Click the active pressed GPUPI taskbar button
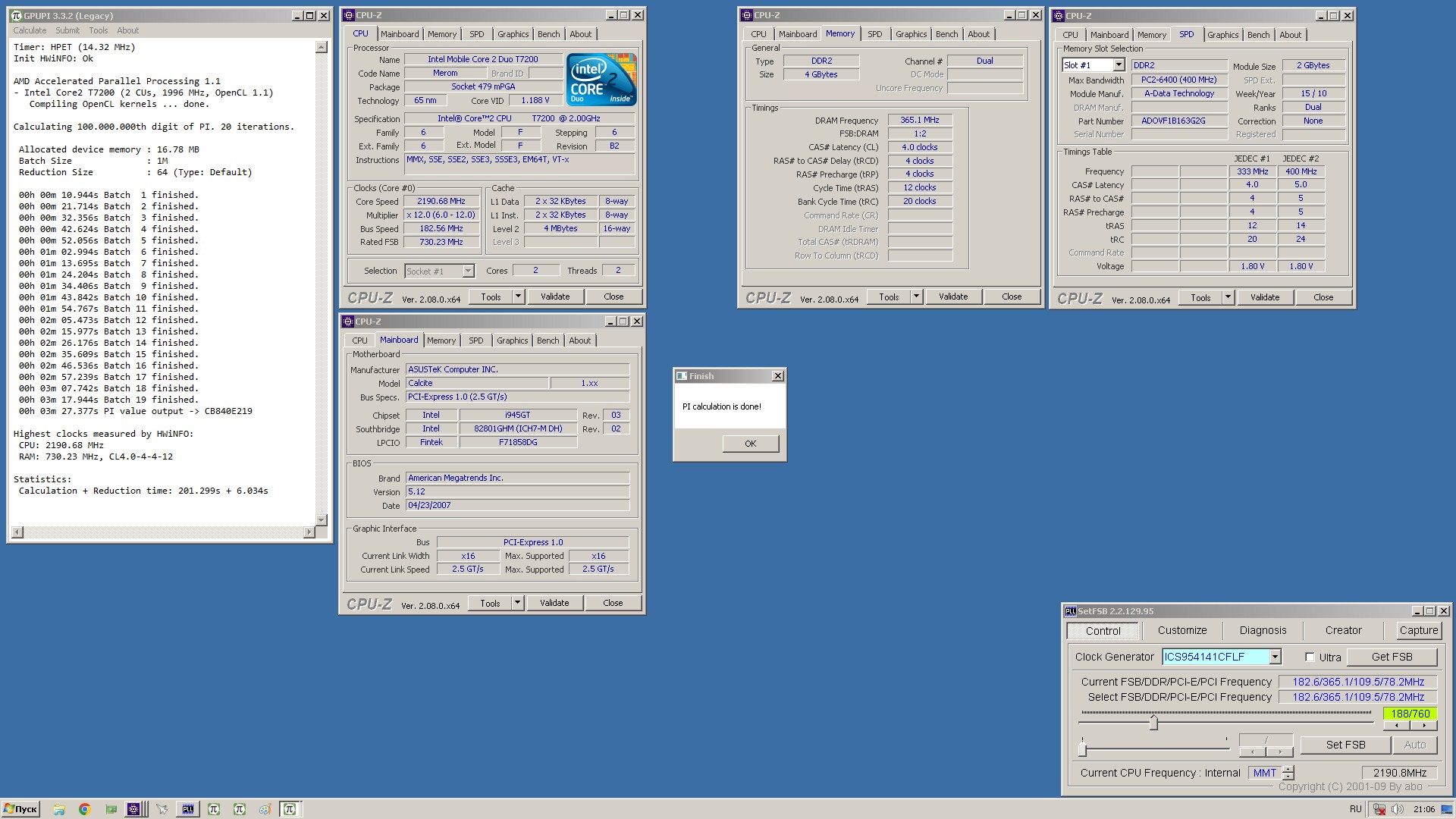 point(290,809)
